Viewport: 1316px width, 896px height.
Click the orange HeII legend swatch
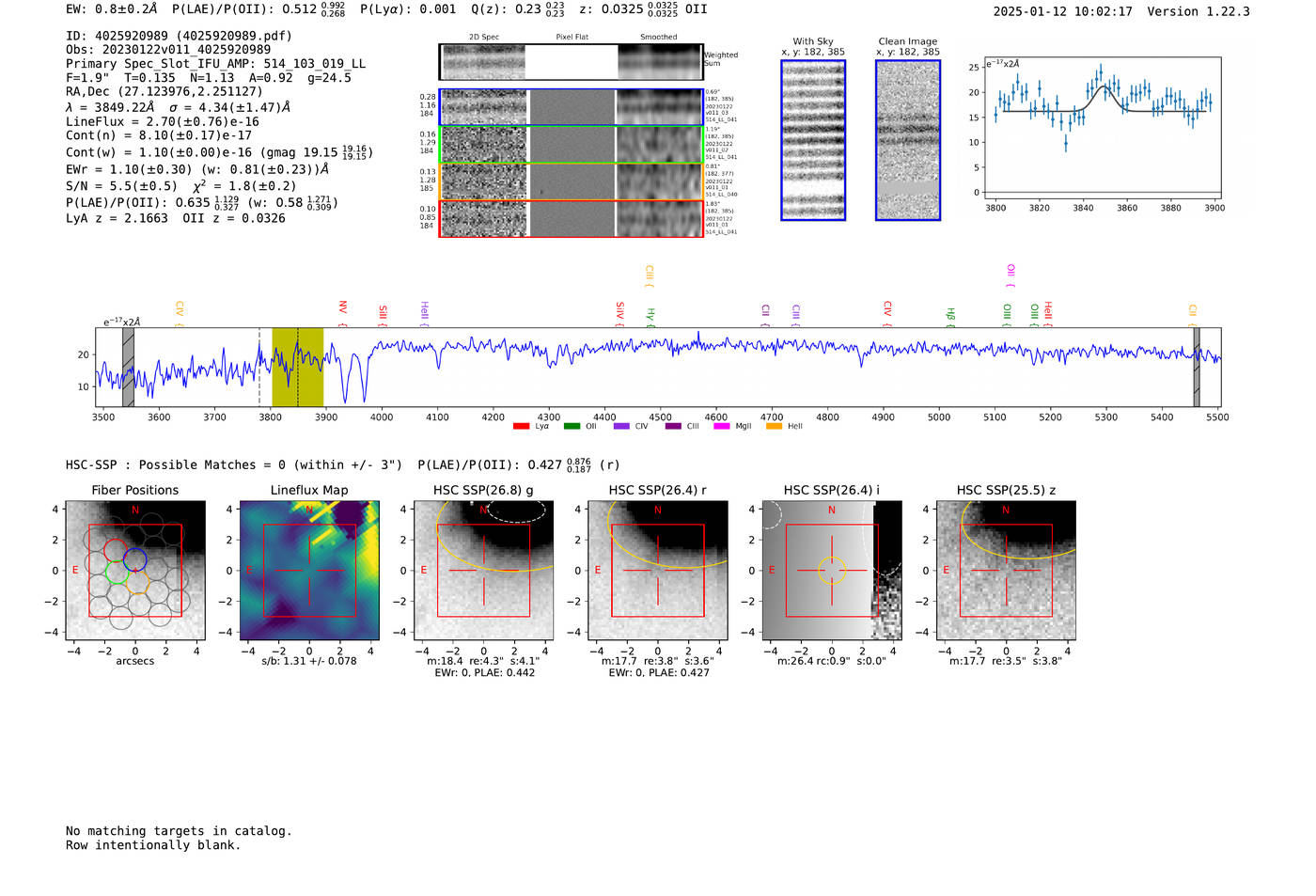tap(774, 427)
